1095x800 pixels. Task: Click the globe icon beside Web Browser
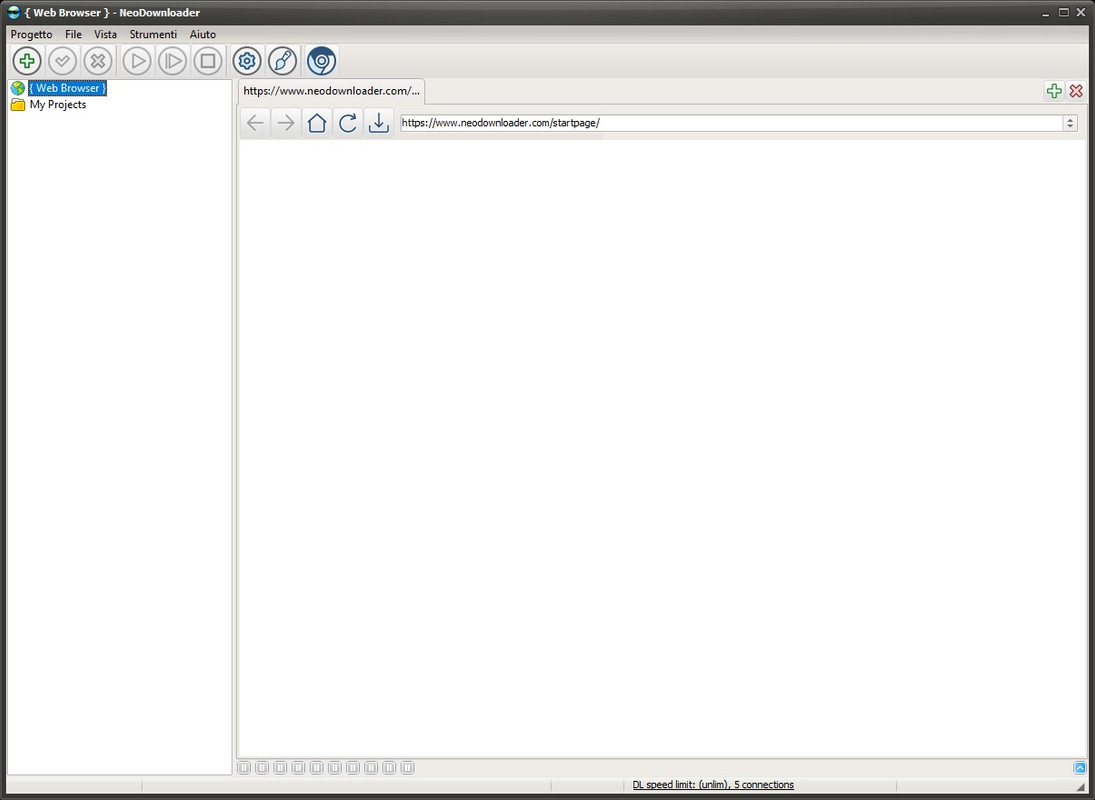pyautogui.click(x=17, y=88)
